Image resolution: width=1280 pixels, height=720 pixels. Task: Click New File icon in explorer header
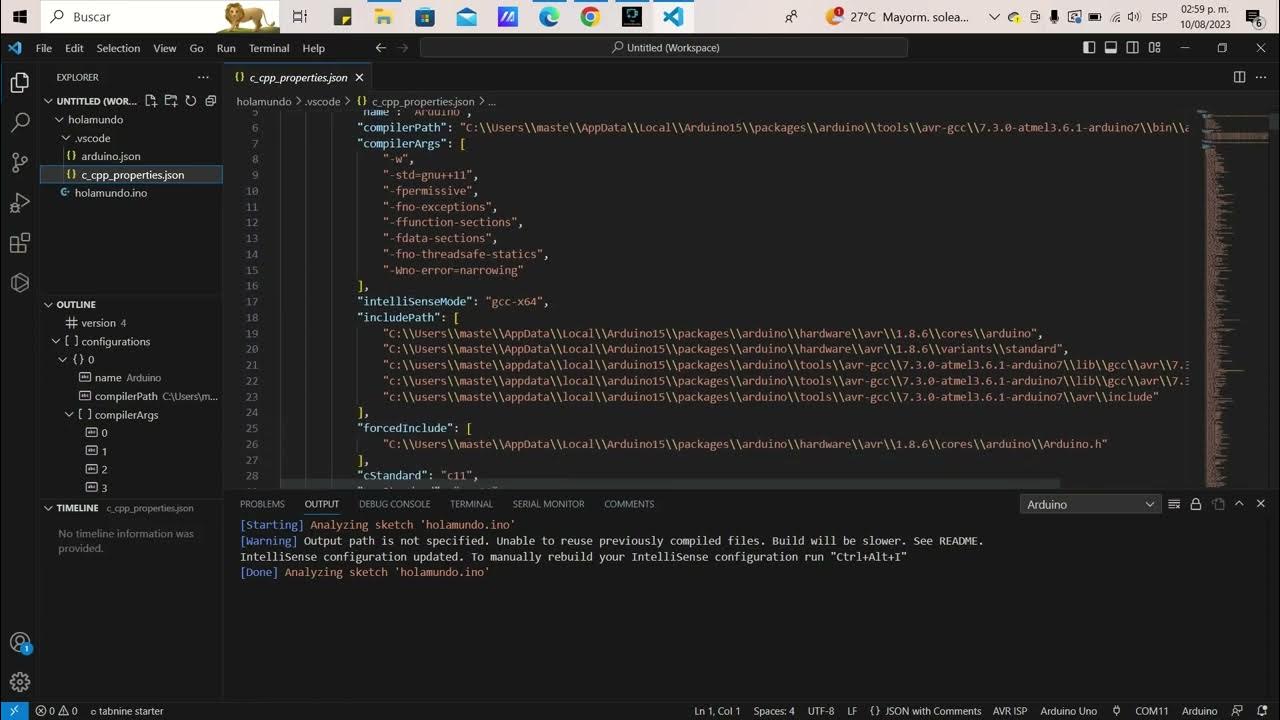pyautogui.click(x=151, y=101)
